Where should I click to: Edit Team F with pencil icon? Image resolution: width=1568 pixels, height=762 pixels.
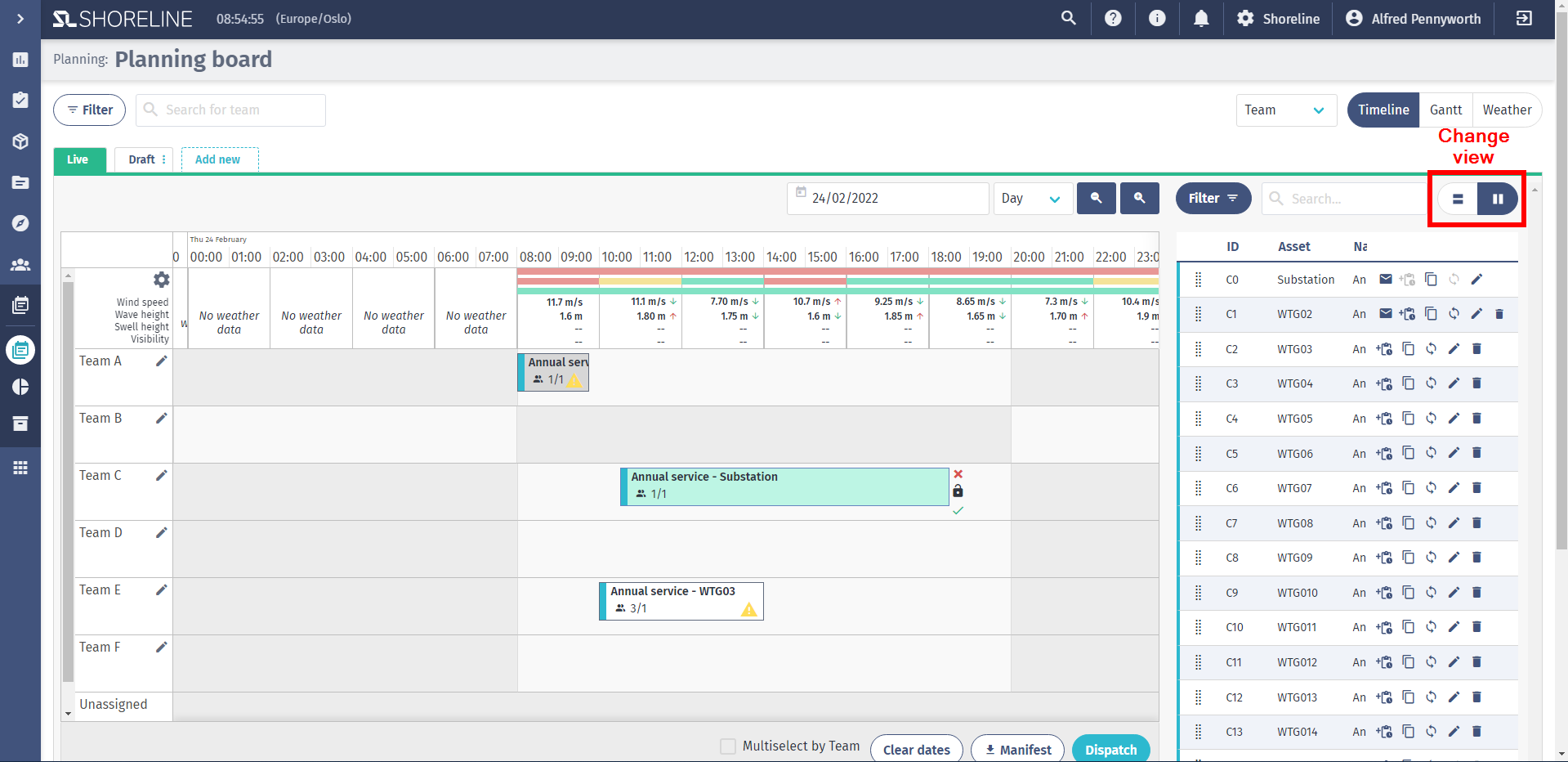[162, 647]
